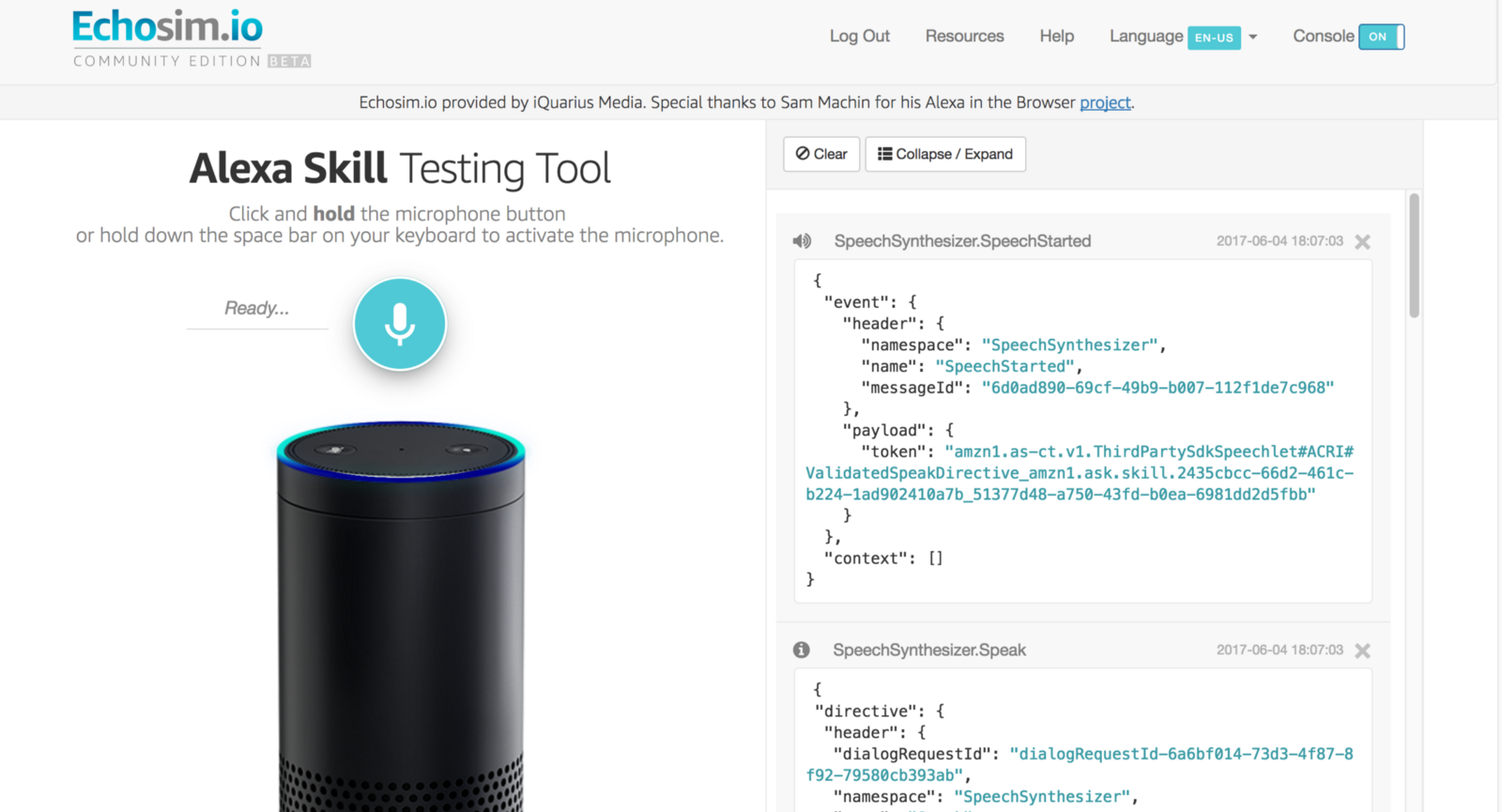Click the Amazon Echo device image

pos(401,616)
